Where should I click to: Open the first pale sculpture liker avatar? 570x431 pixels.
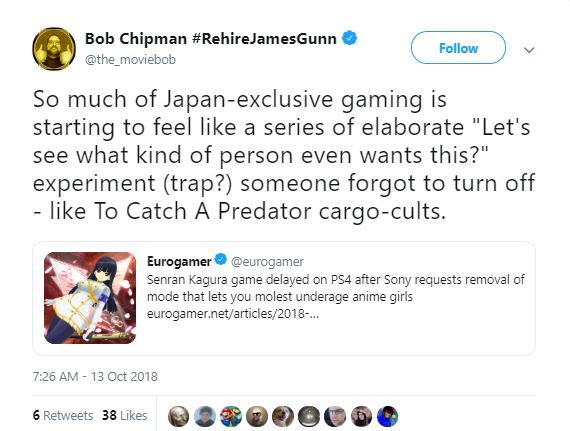(x=178, y=416)
